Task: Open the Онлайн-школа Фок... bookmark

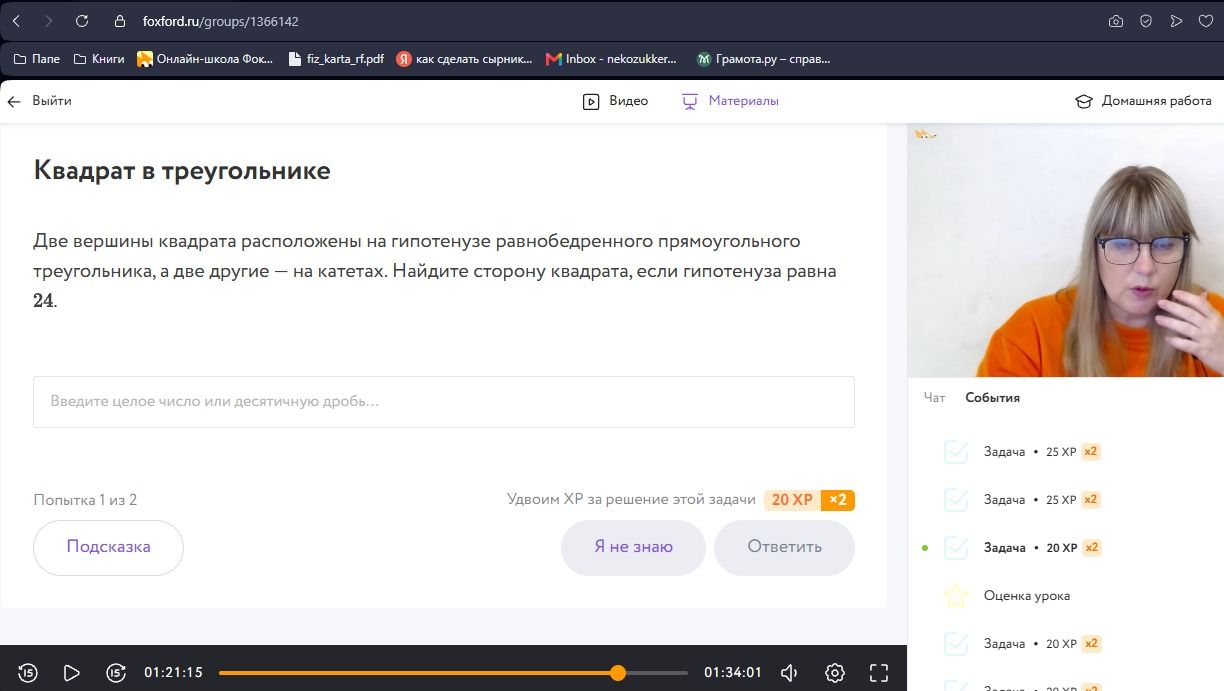Action: 205,59
